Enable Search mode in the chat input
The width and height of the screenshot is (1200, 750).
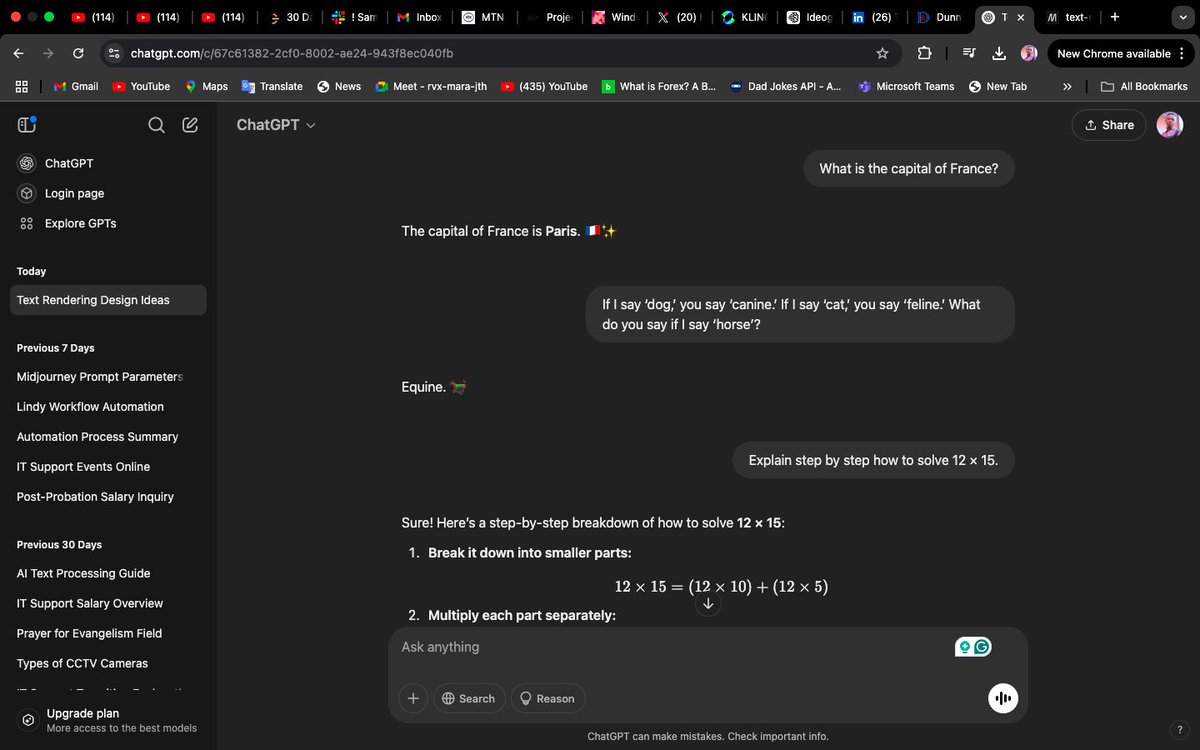click(469, 698)
